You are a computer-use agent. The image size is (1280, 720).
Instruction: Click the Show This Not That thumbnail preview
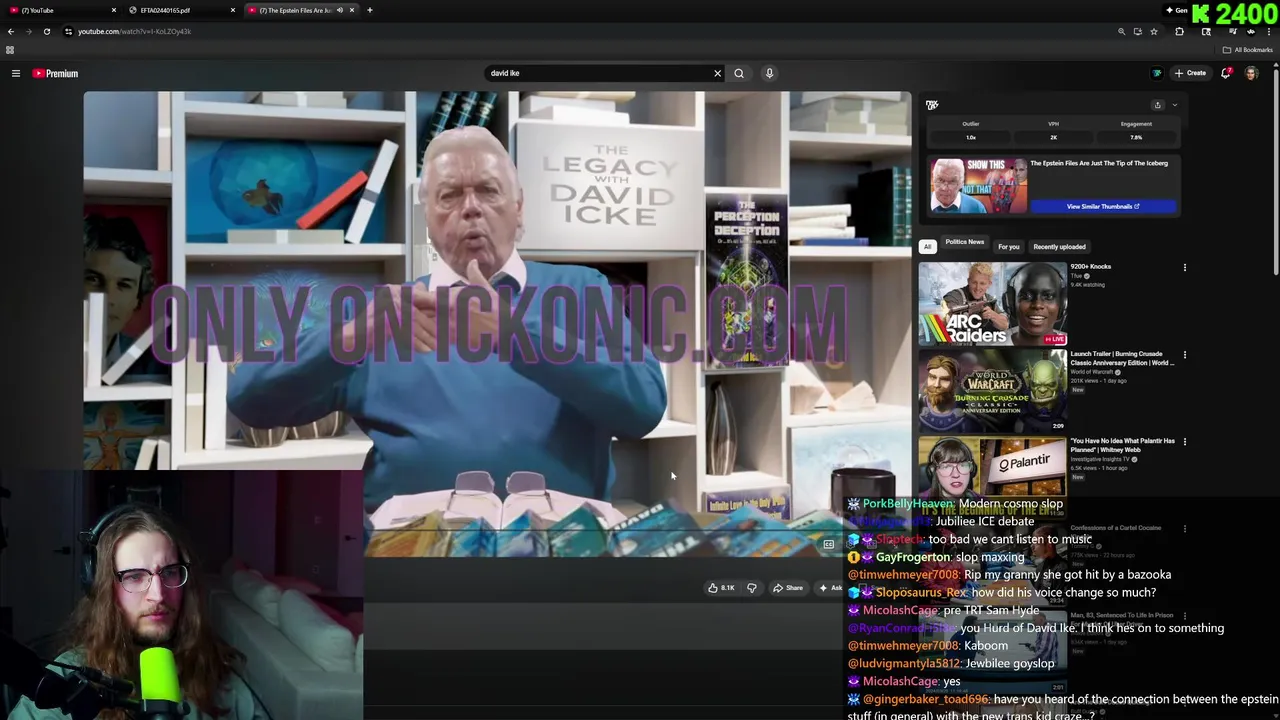pyautogui.click(x=978, y=186)
